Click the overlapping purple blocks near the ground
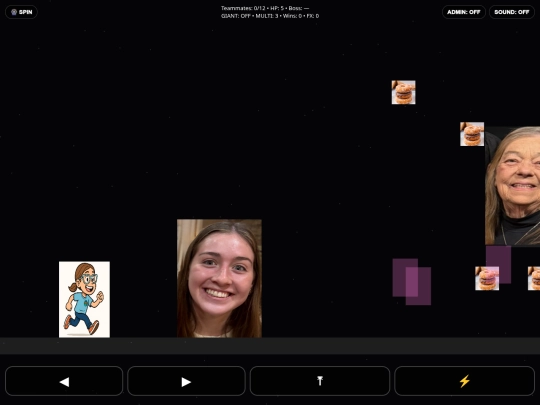540x405 pixels. click(412, 282)
